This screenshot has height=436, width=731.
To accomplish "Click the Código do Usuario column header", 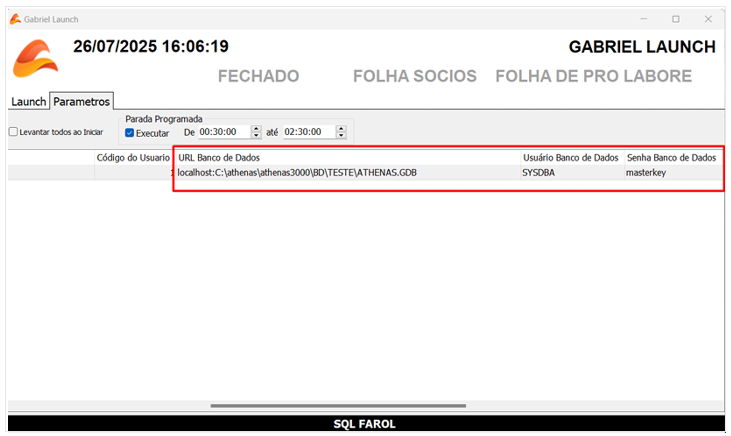I will (133, 158).
